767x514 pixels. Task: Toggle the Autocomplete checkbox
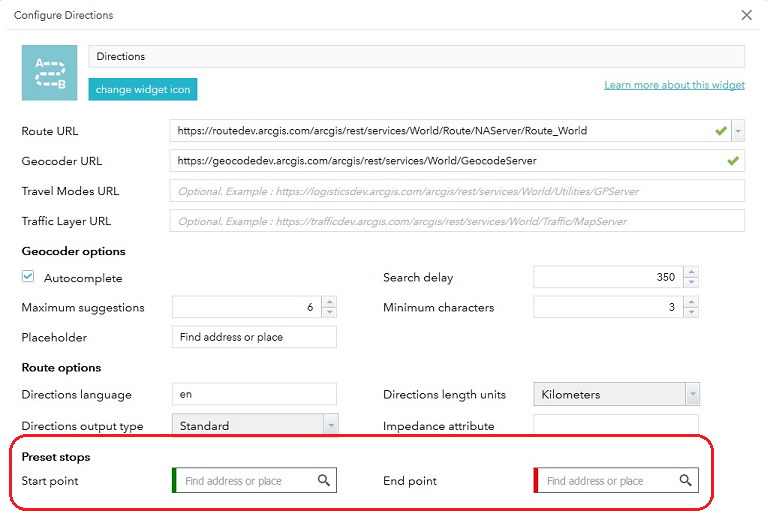tap(28, 276)
